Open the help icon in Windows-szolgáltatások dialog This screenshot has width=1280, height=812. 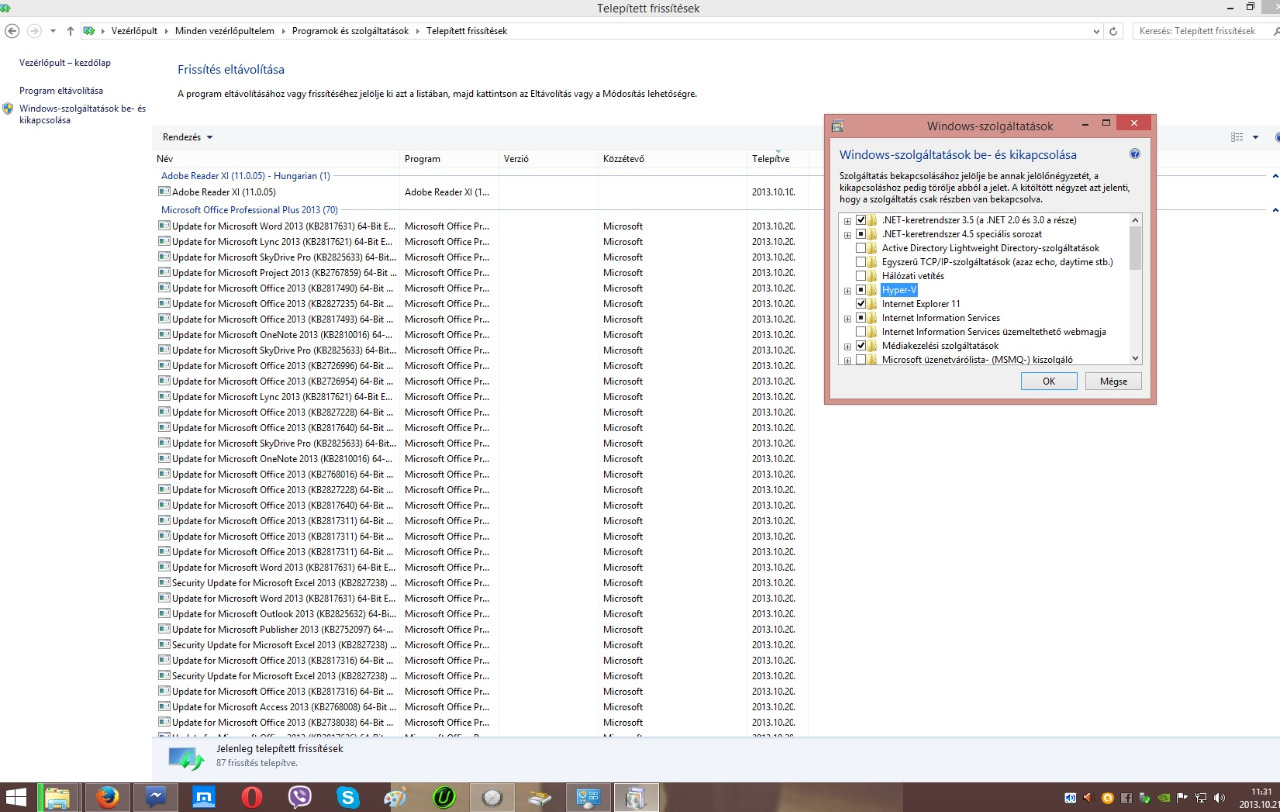(1135, 155)
